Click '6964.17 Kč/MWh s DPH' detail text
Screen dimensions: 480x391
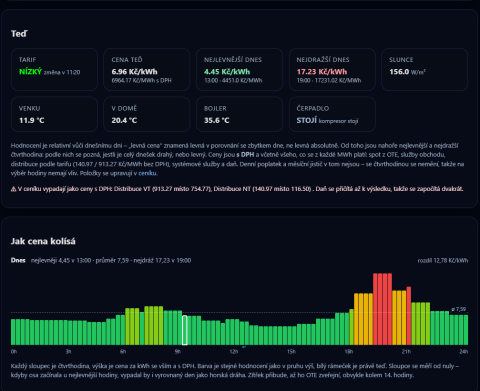click(x=141, y=80)
